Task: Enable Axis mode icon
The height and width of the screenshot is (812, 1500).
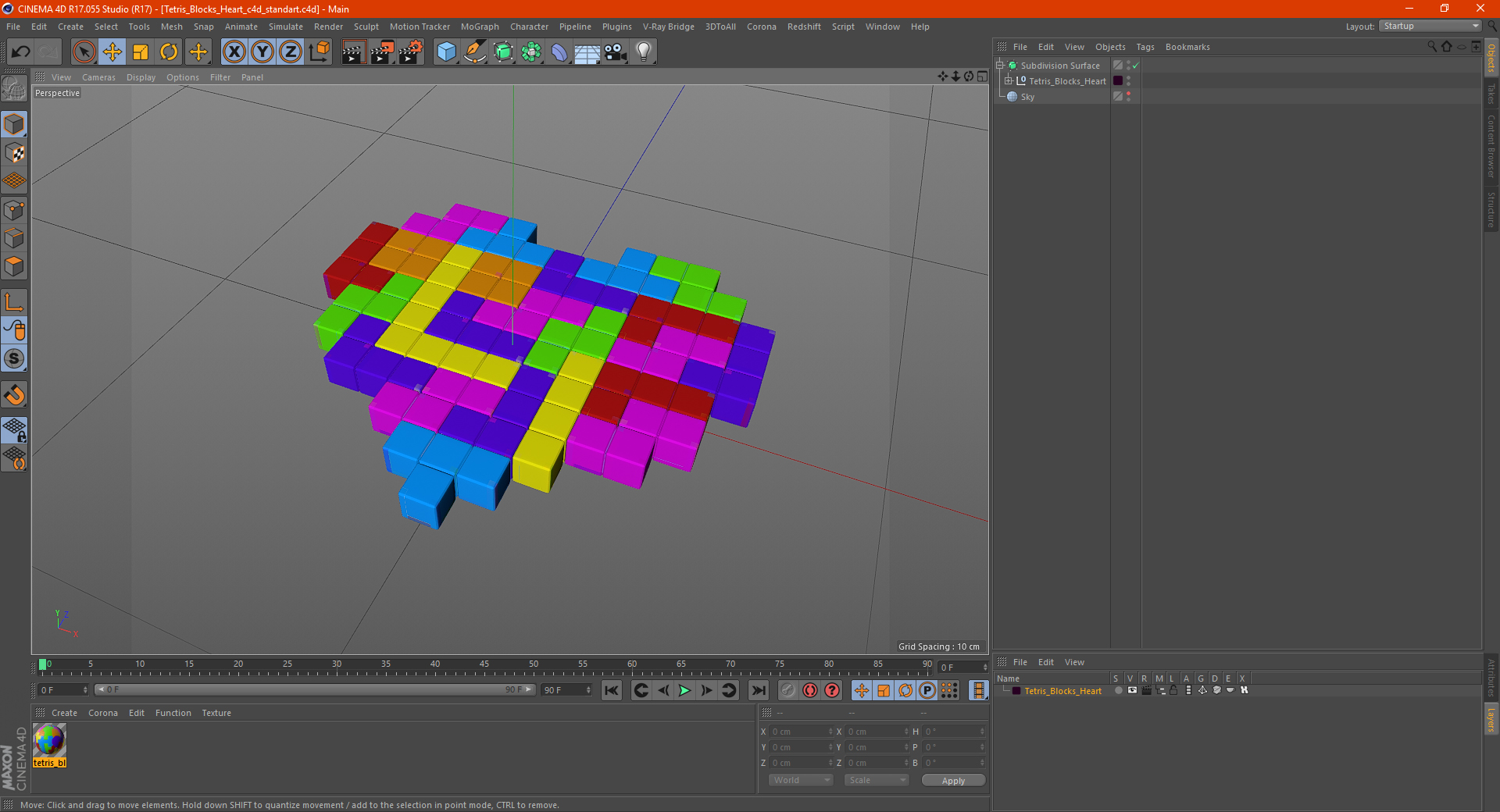Action: [14, 302]
